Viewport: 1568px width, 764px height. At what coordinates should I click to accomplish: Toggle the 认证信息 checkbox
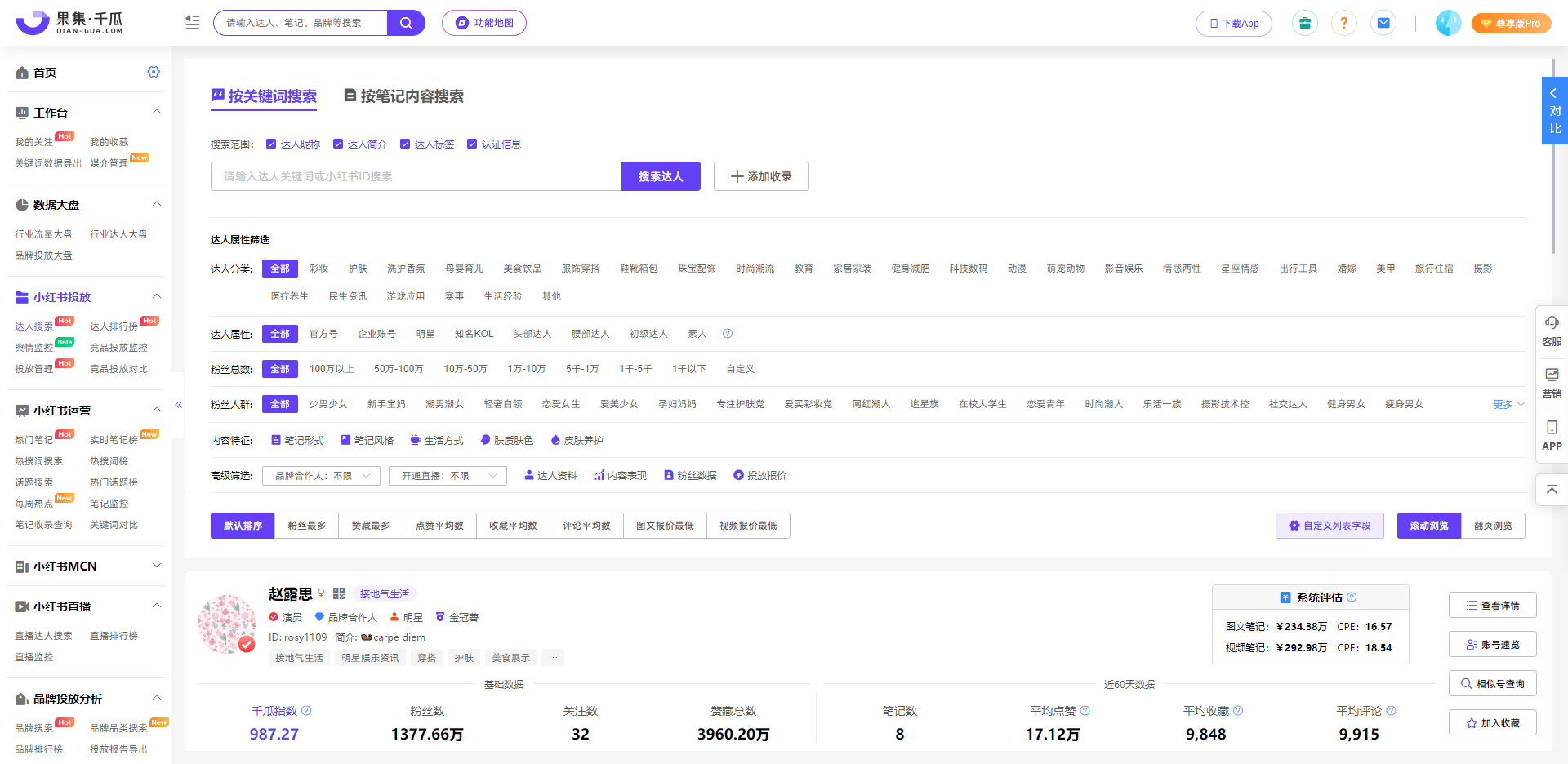click(x=472, y=144)
